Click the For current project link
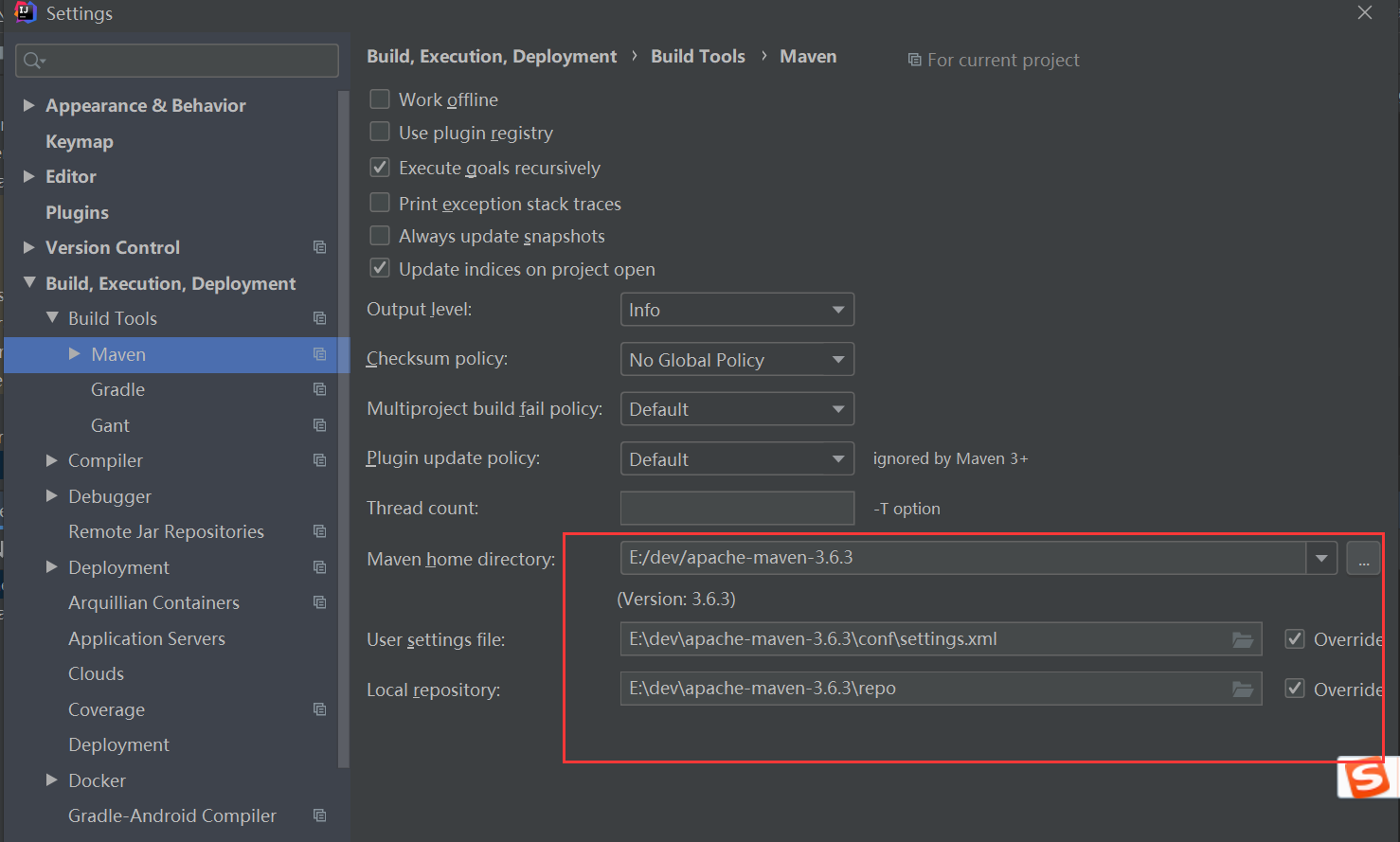 pos(1002,60)
